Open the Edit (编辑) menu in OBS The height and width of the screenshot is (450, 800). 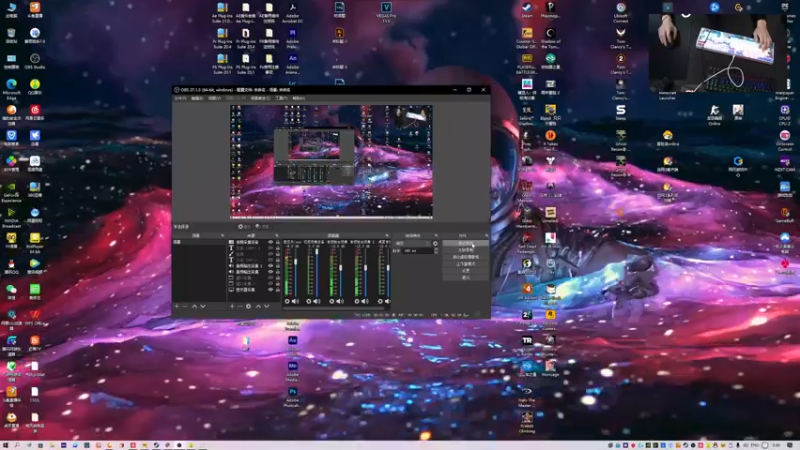click(197, 98)
